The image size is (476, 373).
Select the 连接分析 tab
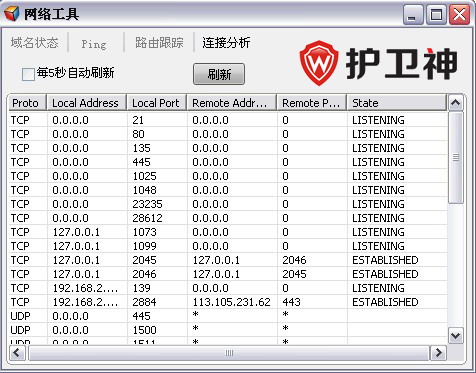click(226, 43)
